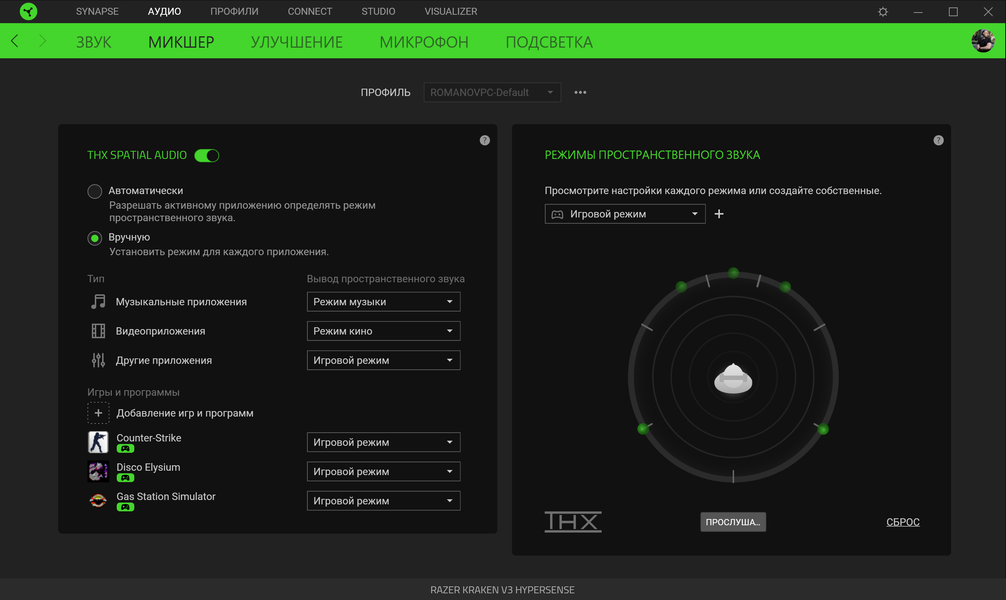Click the Counter-Strike game icon
Image resolution: width=1006 pixels, height=600 pixels.
click(98, 442)
